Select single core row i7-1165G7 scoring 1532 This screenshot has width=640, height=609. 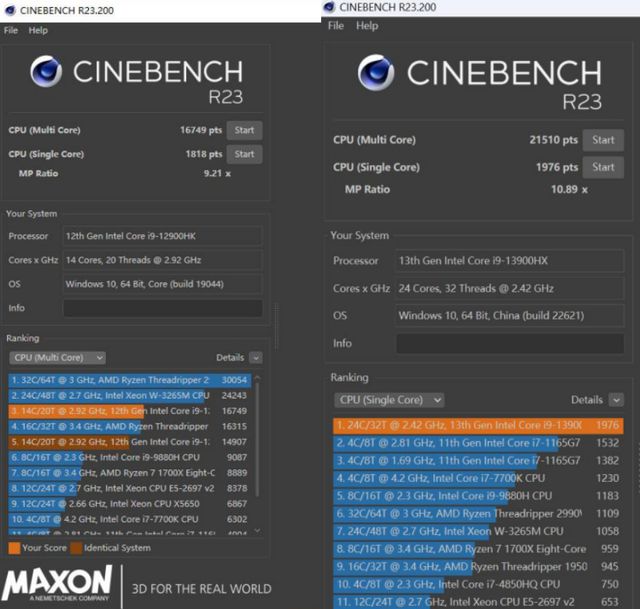[478, 443]
